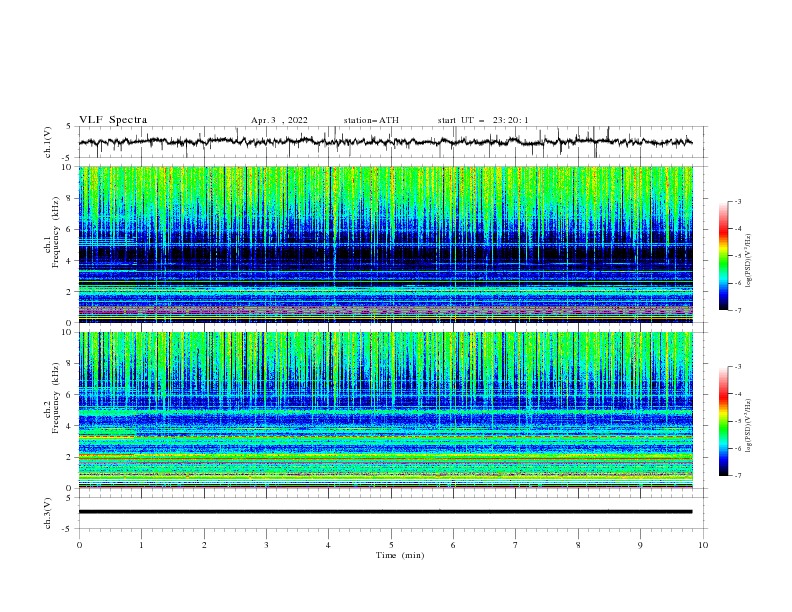792x612 pixels.
Task: Click time axis tick label '0'
Action: click(79, 545)
